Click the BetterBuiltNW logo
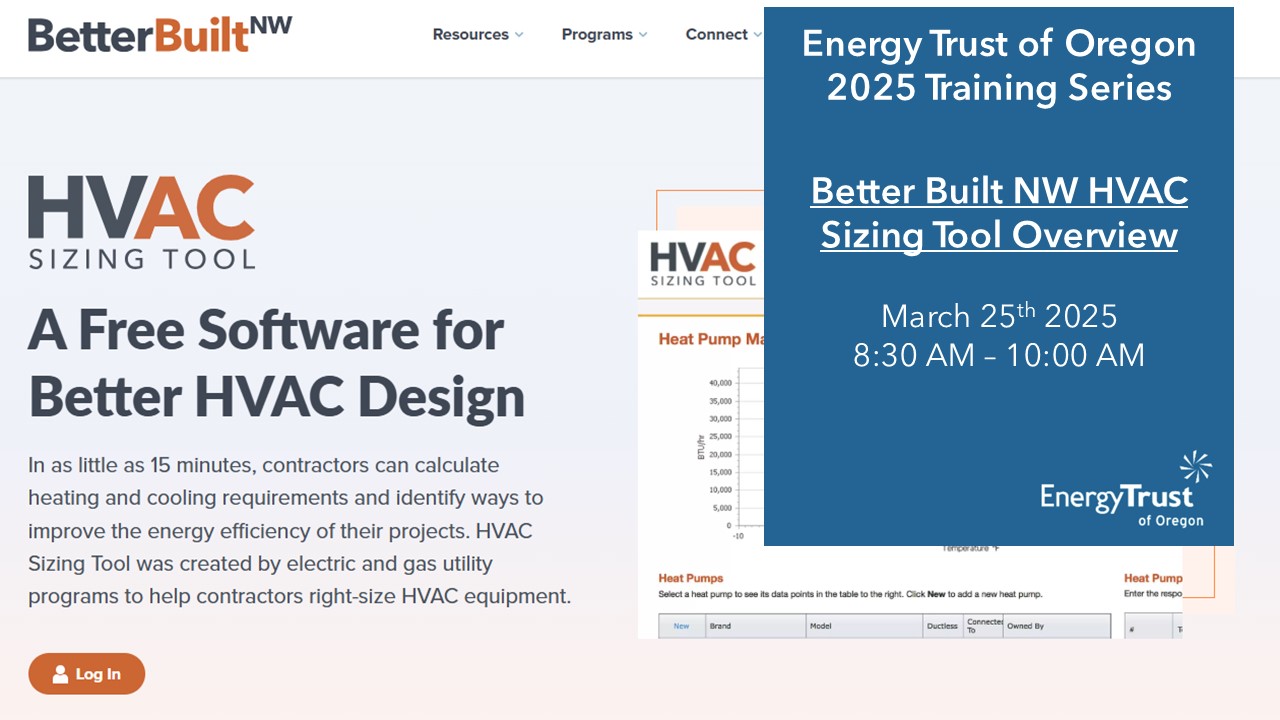This screenshot has width=1280, height=720. 160,34
